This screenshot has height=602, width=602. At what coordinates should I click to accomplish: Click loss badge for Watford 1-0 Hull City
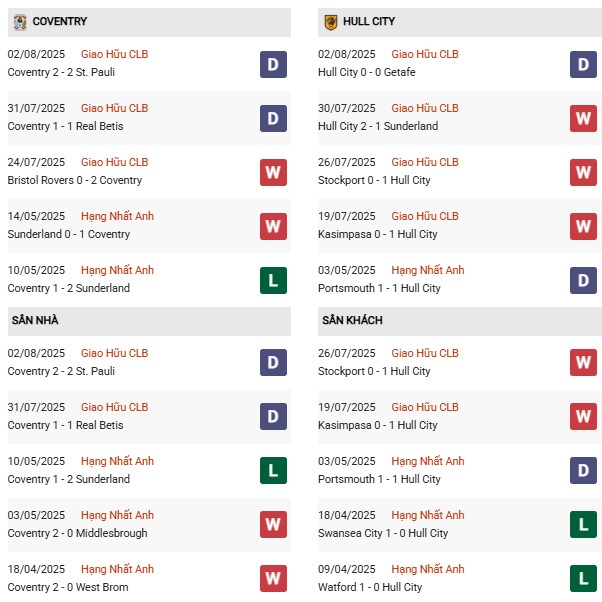pyautogui.click(x=584, y=579)
